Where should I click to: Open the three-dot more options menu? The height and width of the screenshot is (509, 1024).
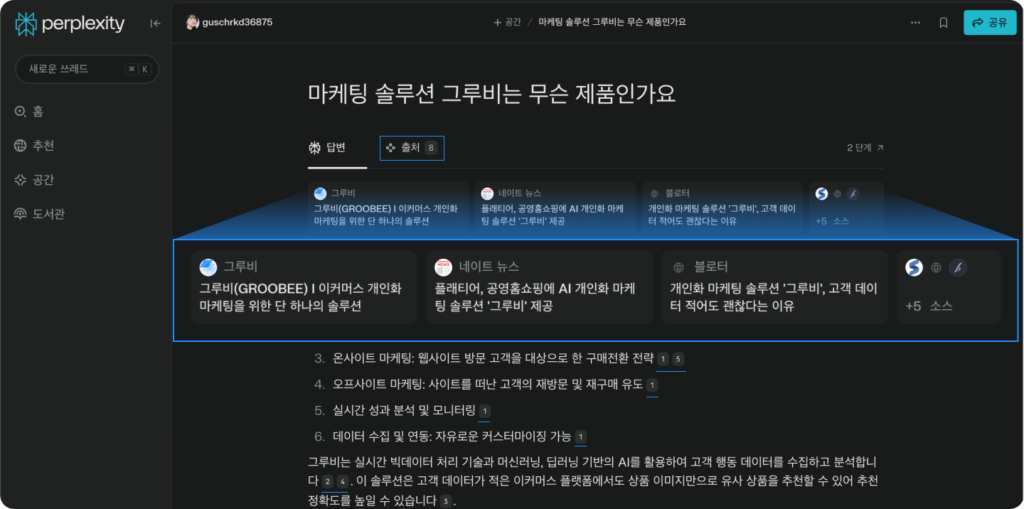(916, 22)
